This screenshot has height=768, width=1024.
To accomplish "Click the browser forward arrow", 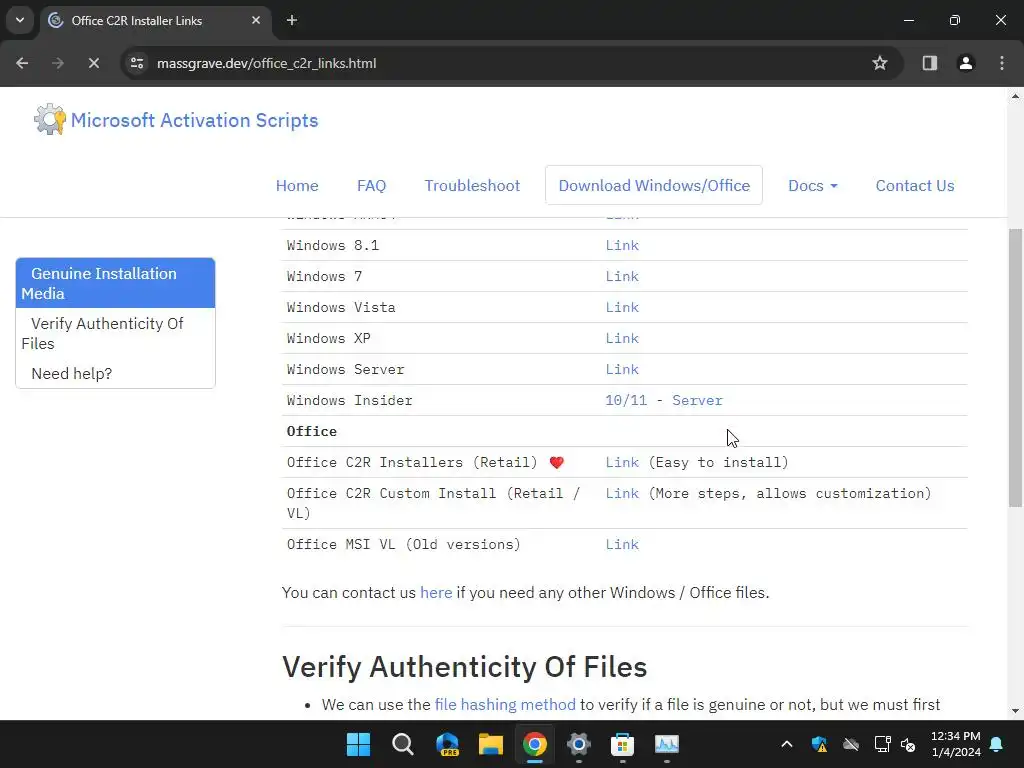I will (58, 63).
